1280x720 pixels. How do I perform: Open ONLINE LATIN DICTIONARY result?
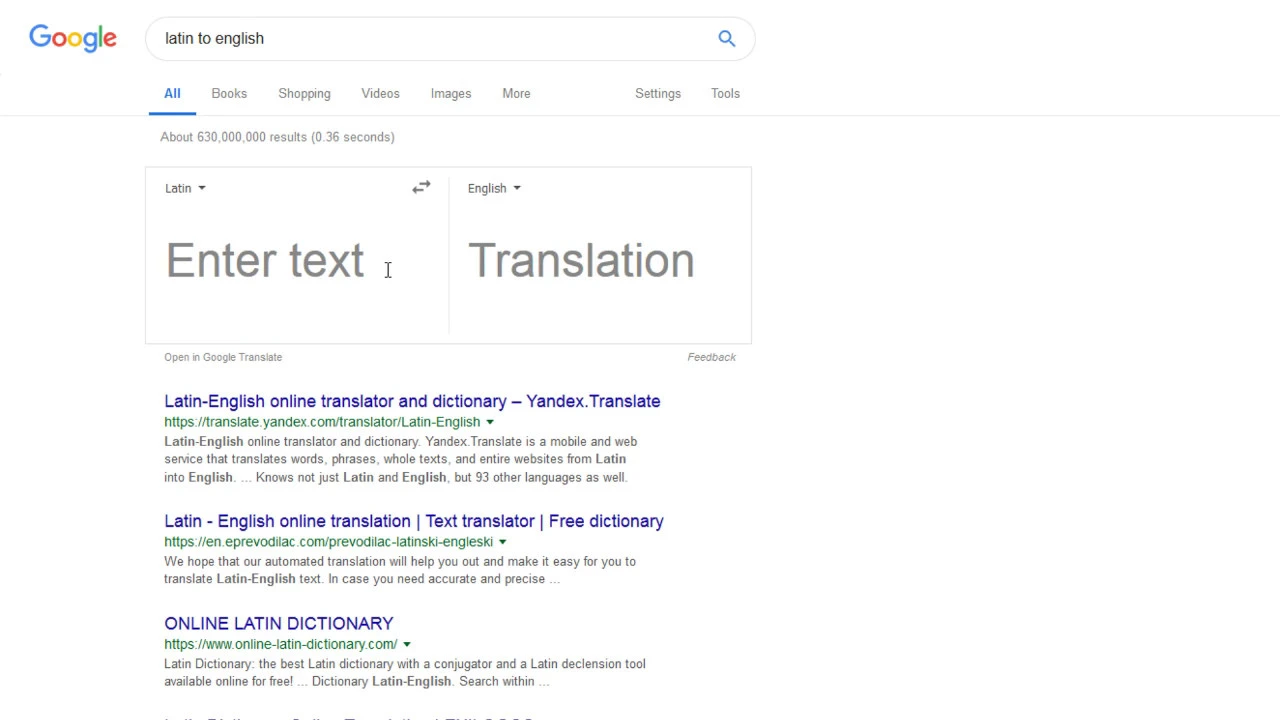(x=279, y=623)
